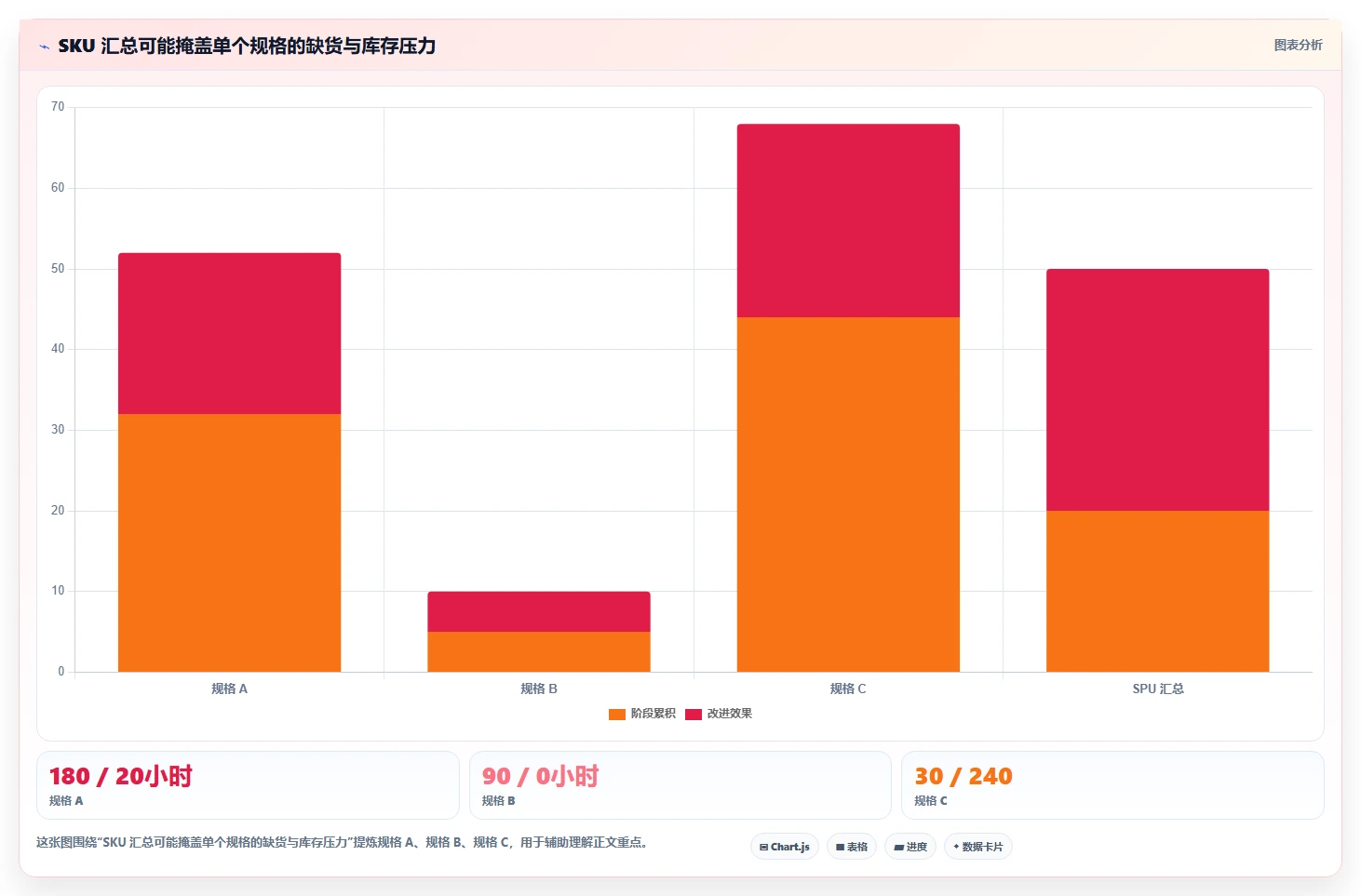Image resolution: width=1361 pixels, height=896 pixels.
Task: Click the 180 / 20小时 stat value
Action: pyautogui.click(x=120, y=776)
